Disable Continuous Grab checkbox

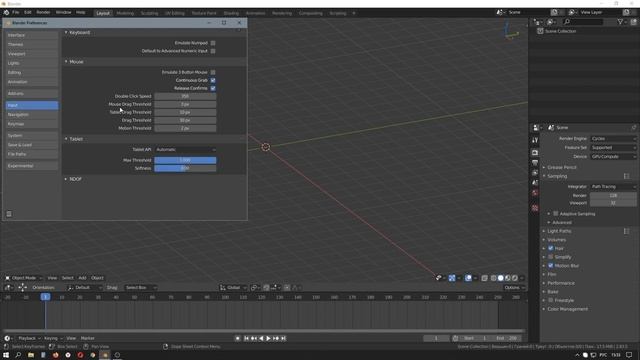(x=213, y=80)
